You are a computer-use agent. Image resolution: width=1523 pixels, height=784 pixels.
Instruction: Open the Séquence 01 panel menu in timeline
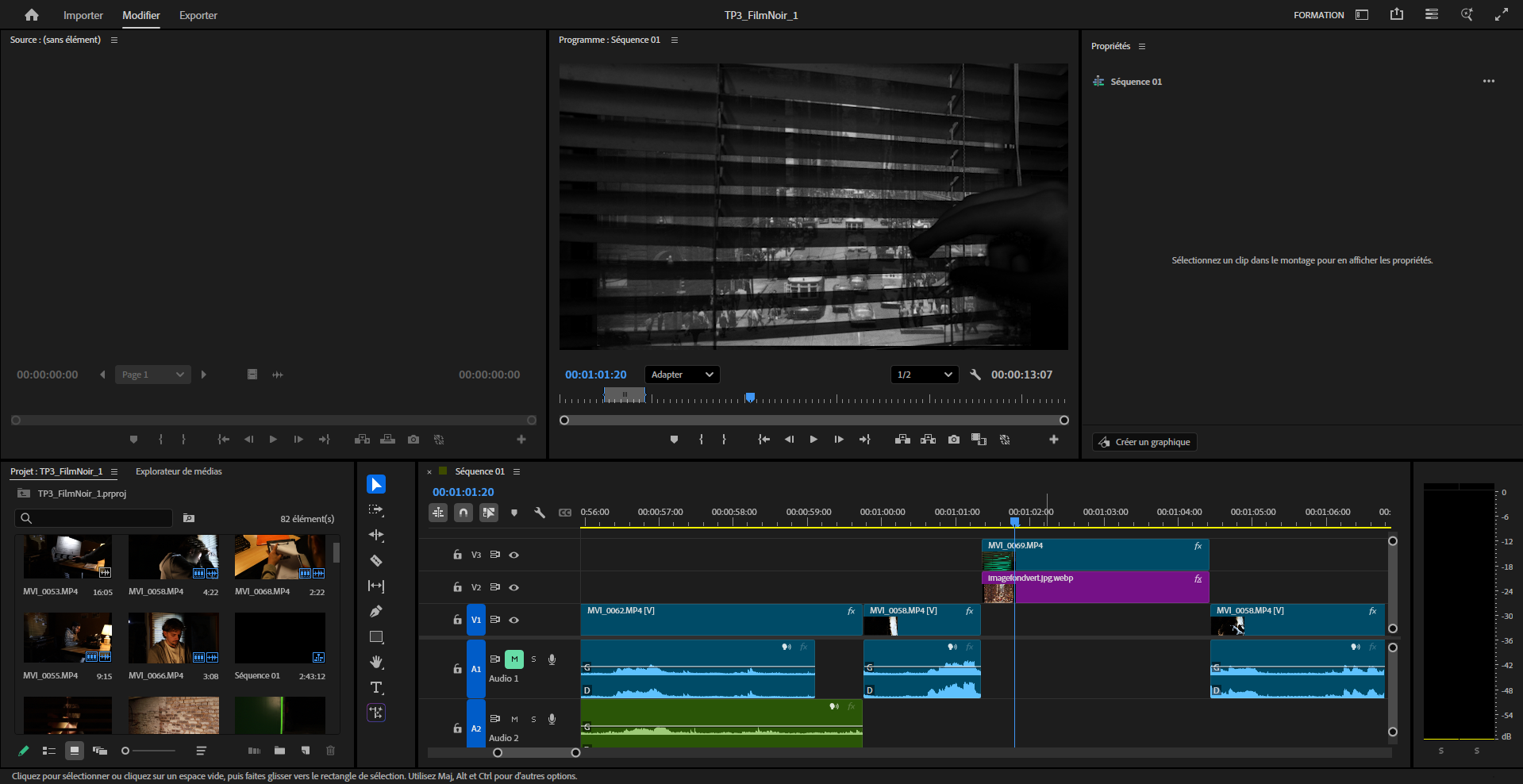(517, 472)
